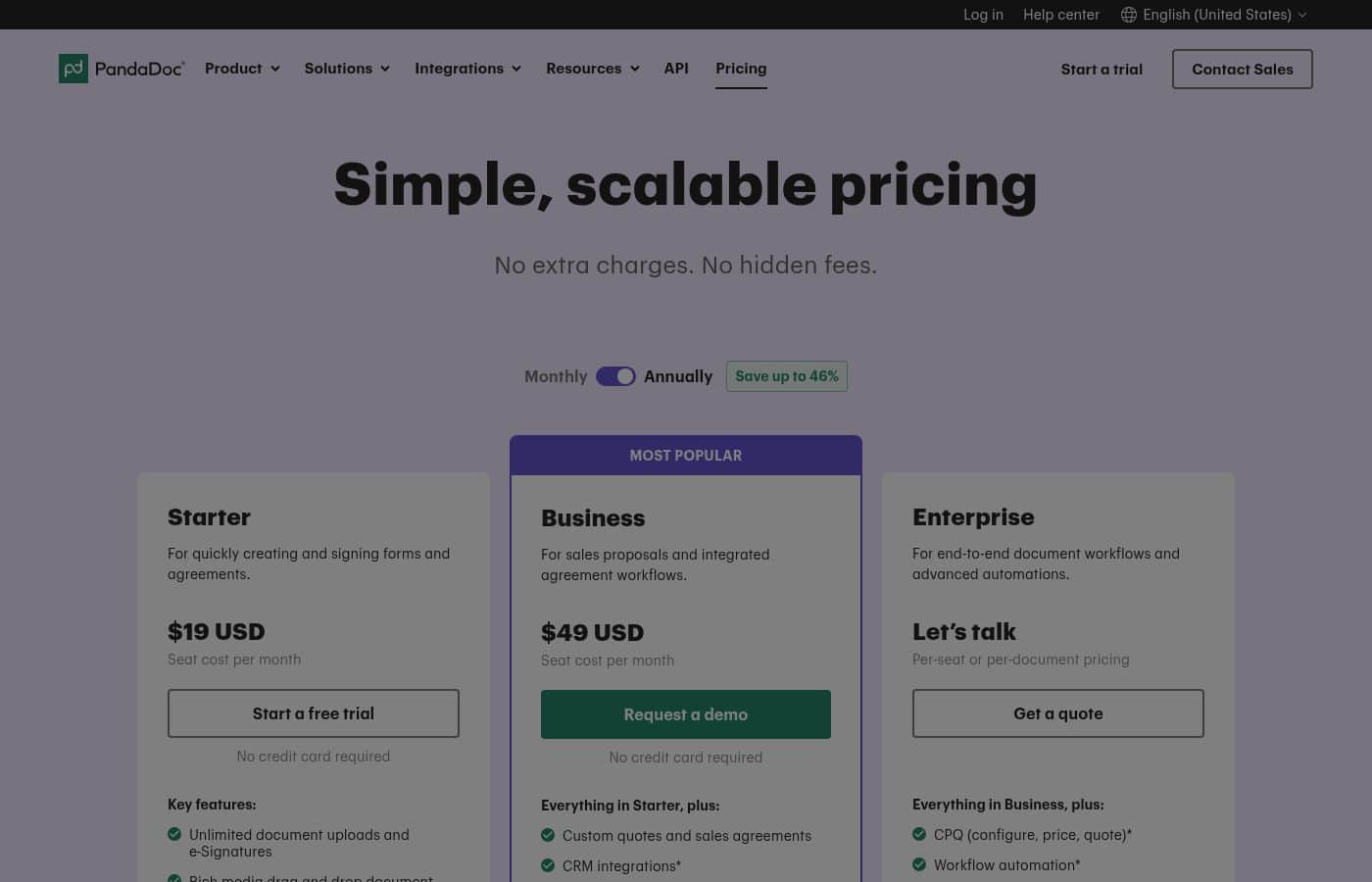
Task: Open the Pricing tab
Action: (x=741, y=69)
